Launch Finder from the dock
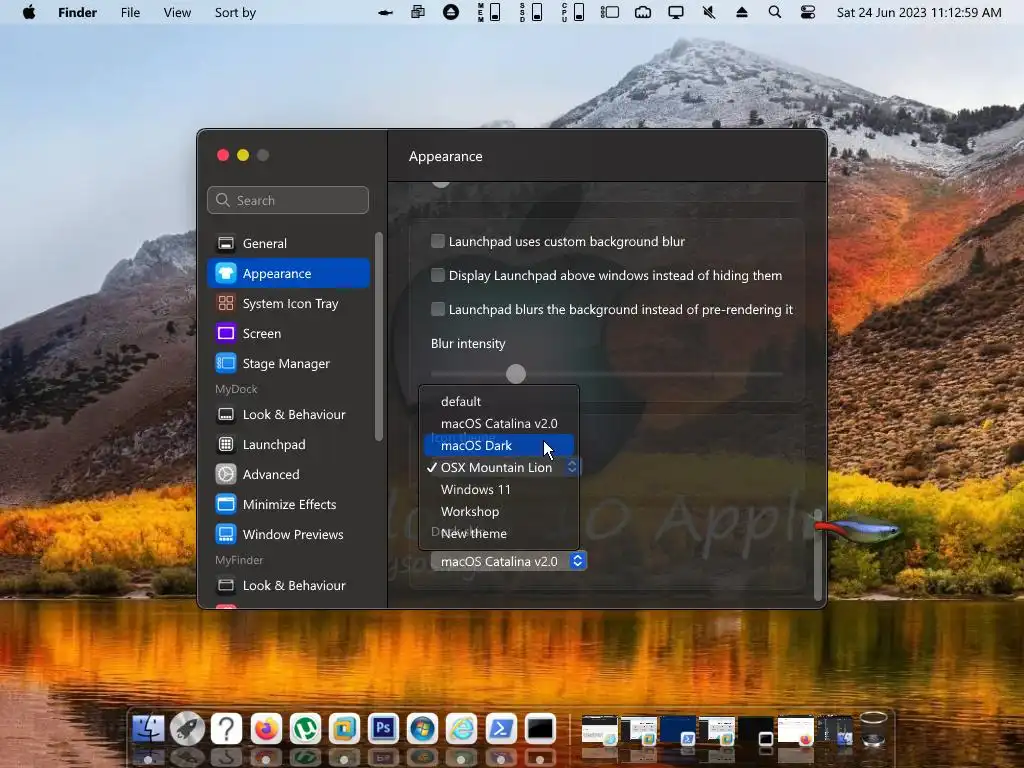This screenshot has width=1024, height=768. [x=148, y=728]
